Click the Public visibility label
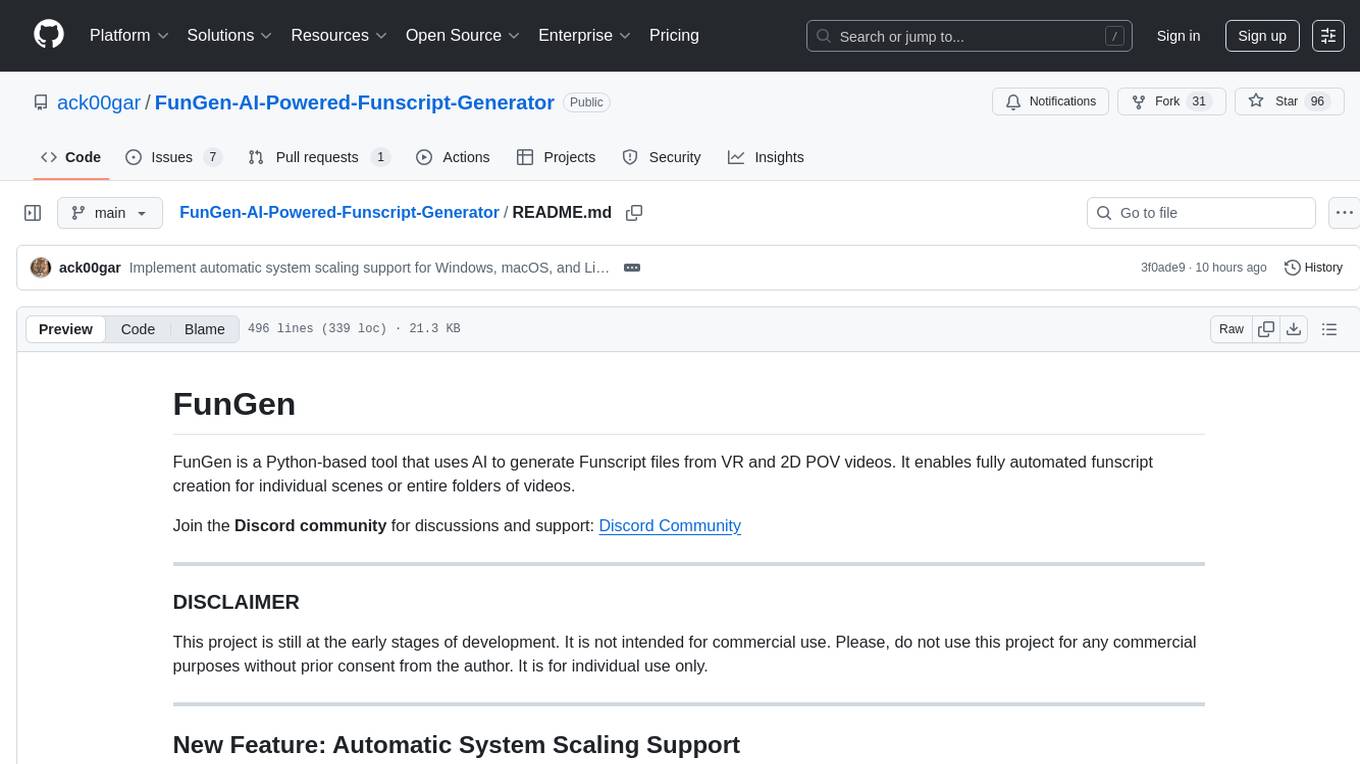This screenshot has height=764, width=1360. (x=586, y=102)
